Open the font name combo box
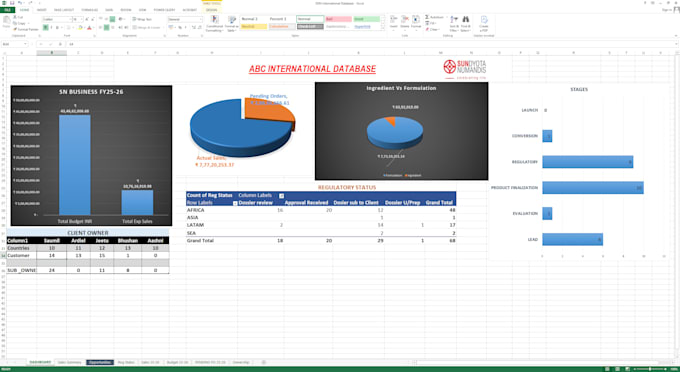This screenshot has width=680, height=372. pyautogui.click(x=57, y=20)
